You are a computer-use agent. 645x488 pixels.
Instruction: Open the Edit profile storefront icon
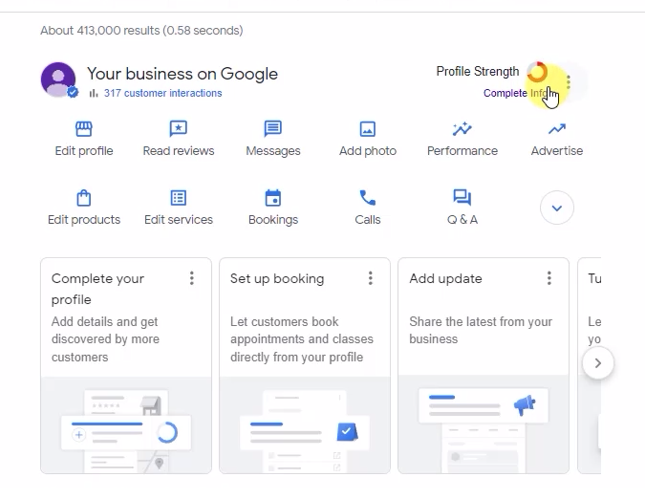[84, 129]
